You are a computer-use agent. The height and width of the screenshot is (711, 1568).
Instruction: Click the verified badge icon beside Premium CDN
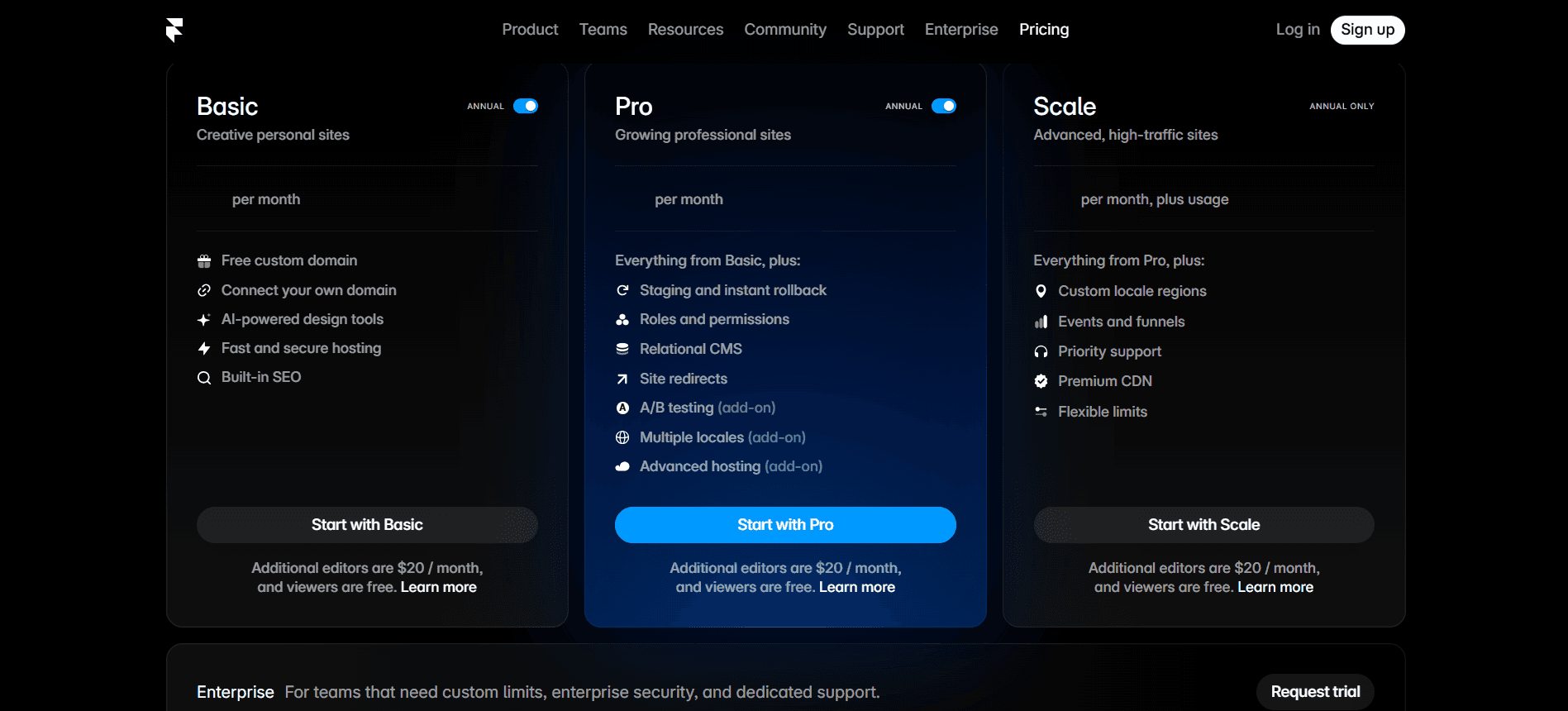(1041, 381)
